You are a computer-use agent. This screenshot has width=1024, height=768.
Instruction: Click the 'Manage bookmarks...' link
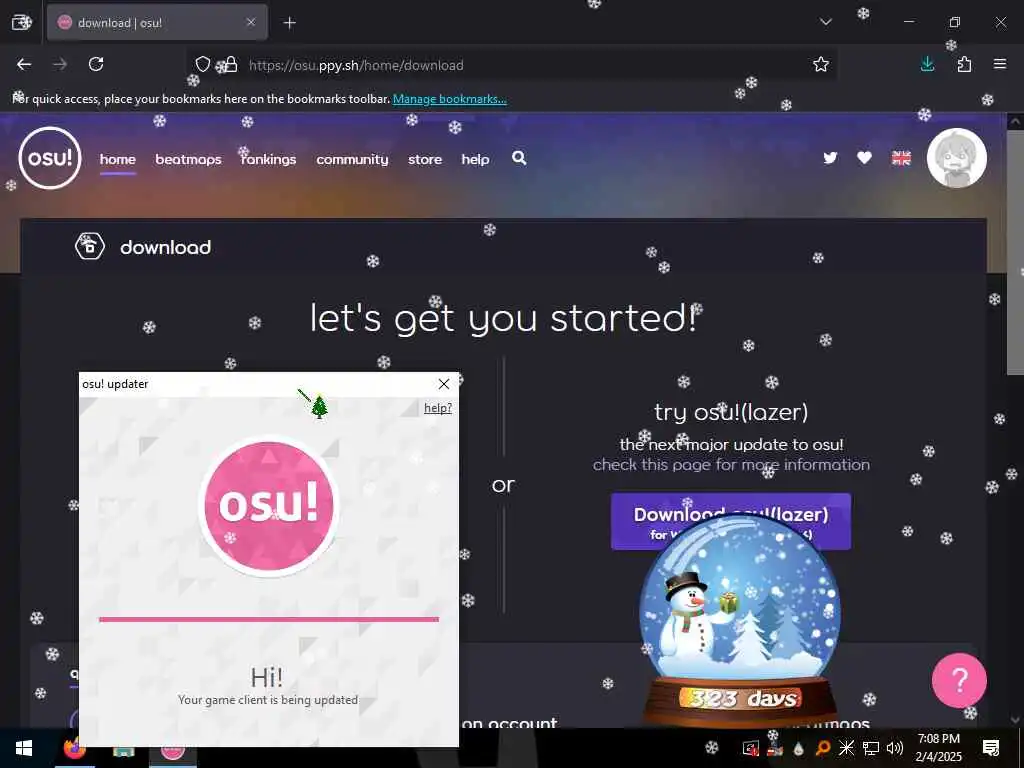click(x=449, y=99)
